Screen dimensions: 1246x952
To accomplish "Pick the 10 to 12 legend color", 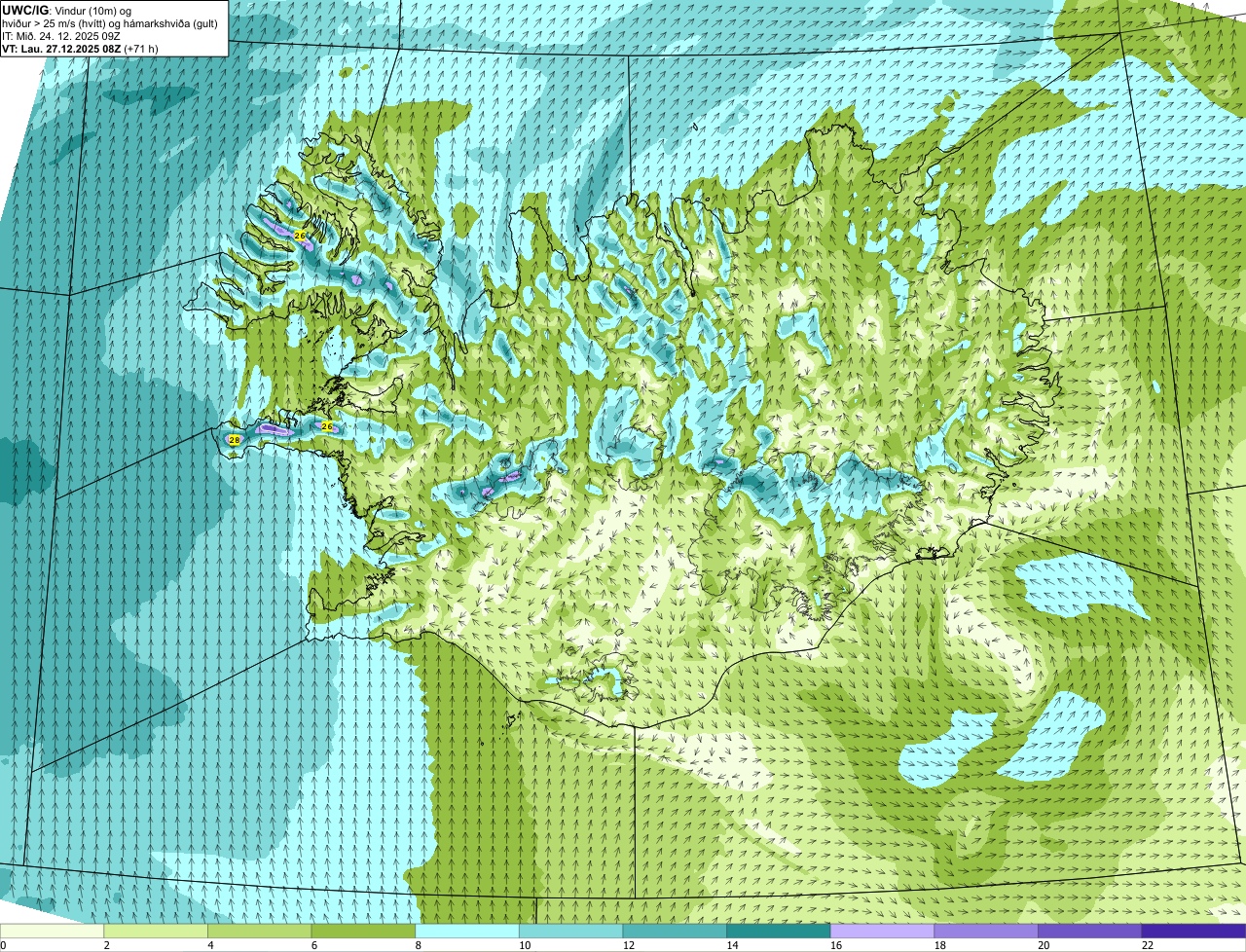I will [x=571, y=931].
